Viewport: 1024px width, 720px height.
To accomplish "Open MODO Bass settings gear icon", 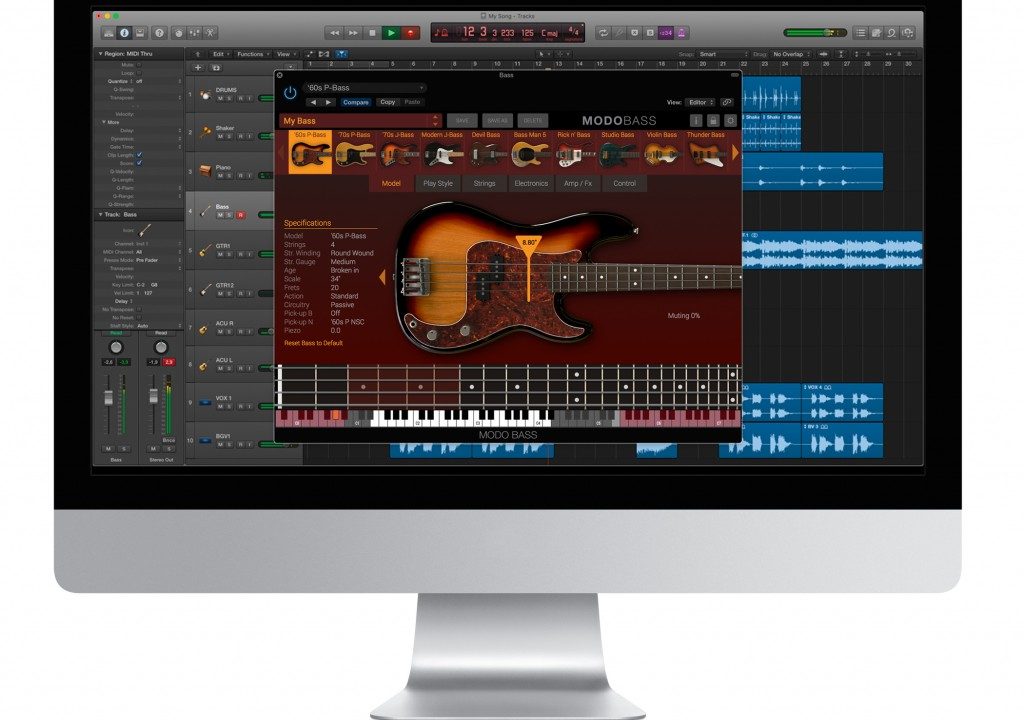I will pyautogui.click(x=730, y=121).
